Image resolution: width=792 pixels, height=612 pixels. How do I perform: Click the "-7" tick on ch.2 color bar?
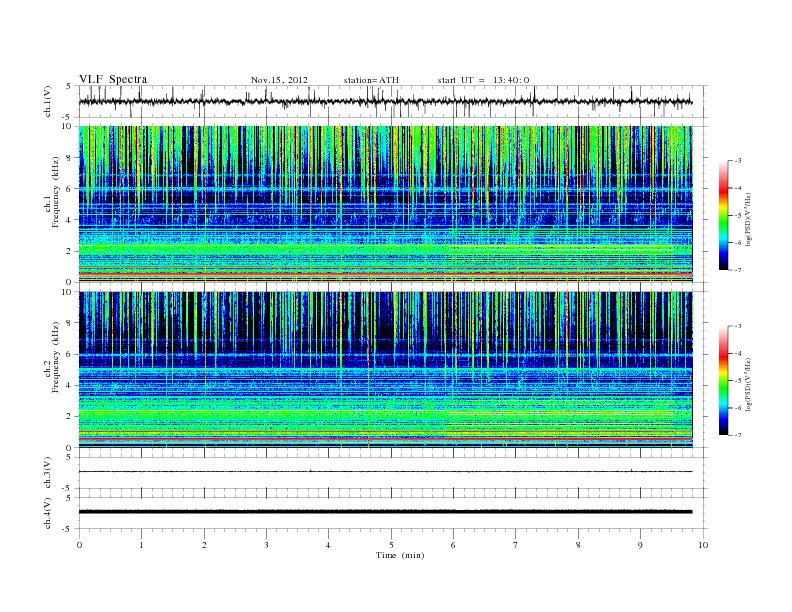point(738,435)
